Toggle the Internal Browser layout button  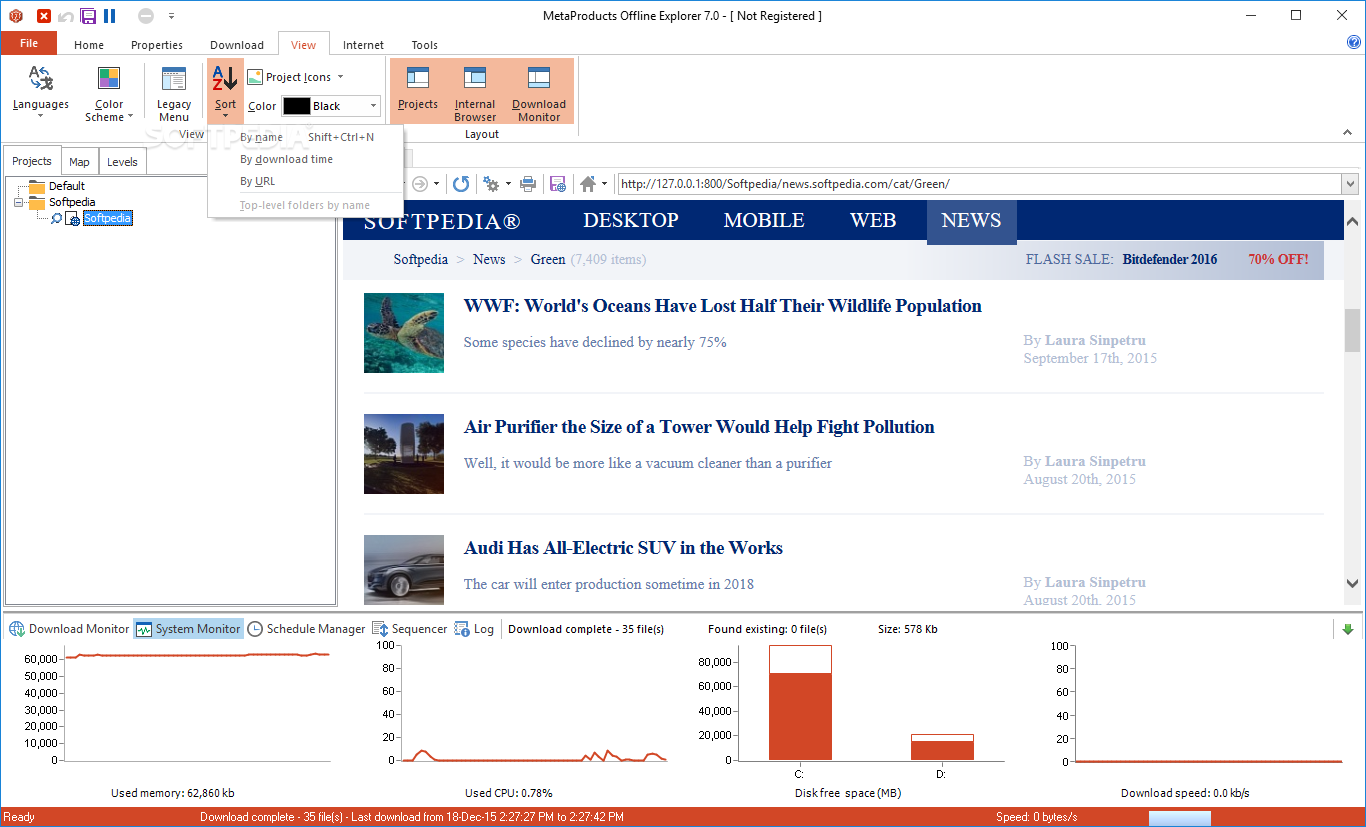point(475,91)
